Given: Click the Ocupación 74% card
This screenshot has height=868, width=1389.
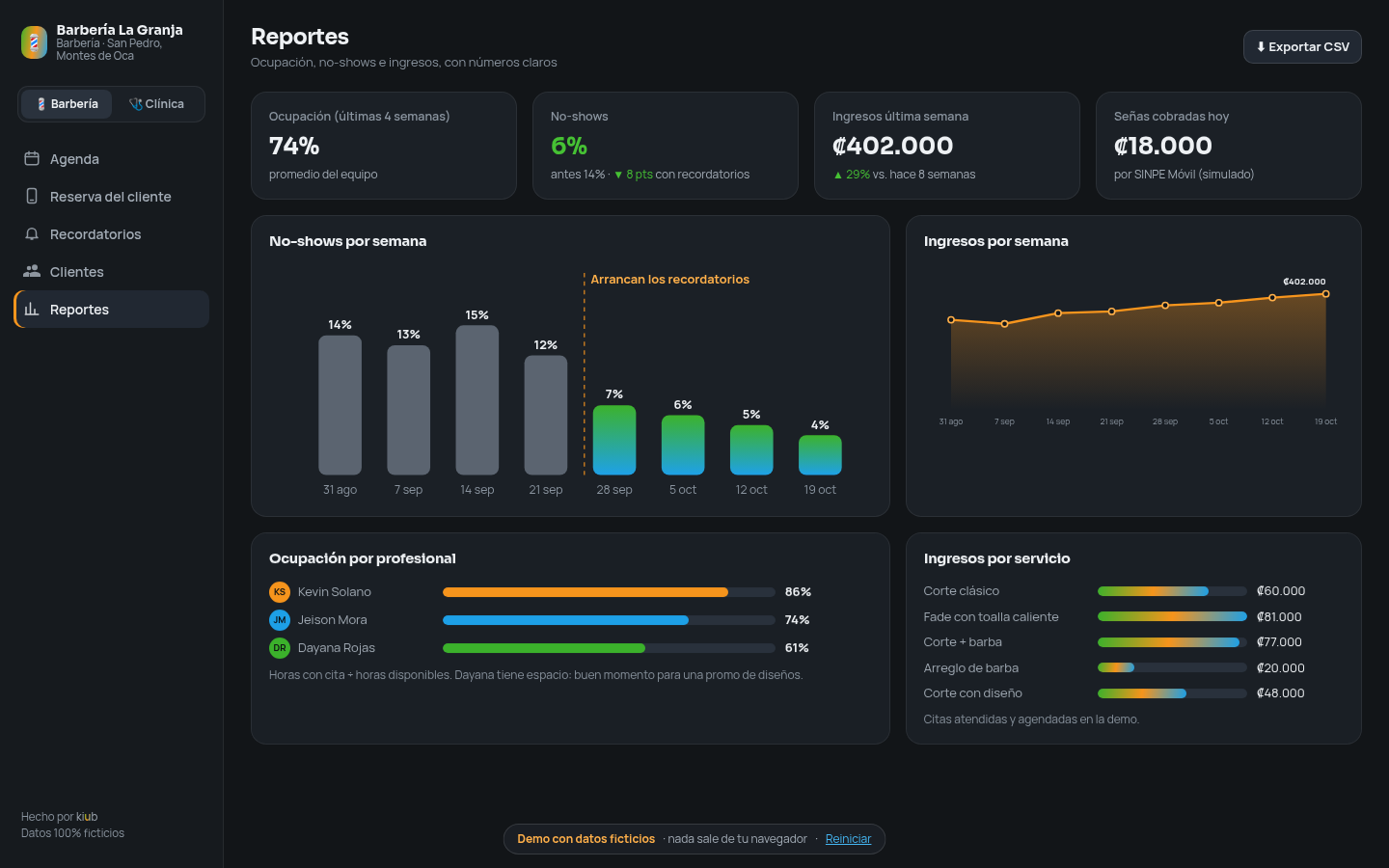Looking at the screenshot, I should [x=384, y=146].
